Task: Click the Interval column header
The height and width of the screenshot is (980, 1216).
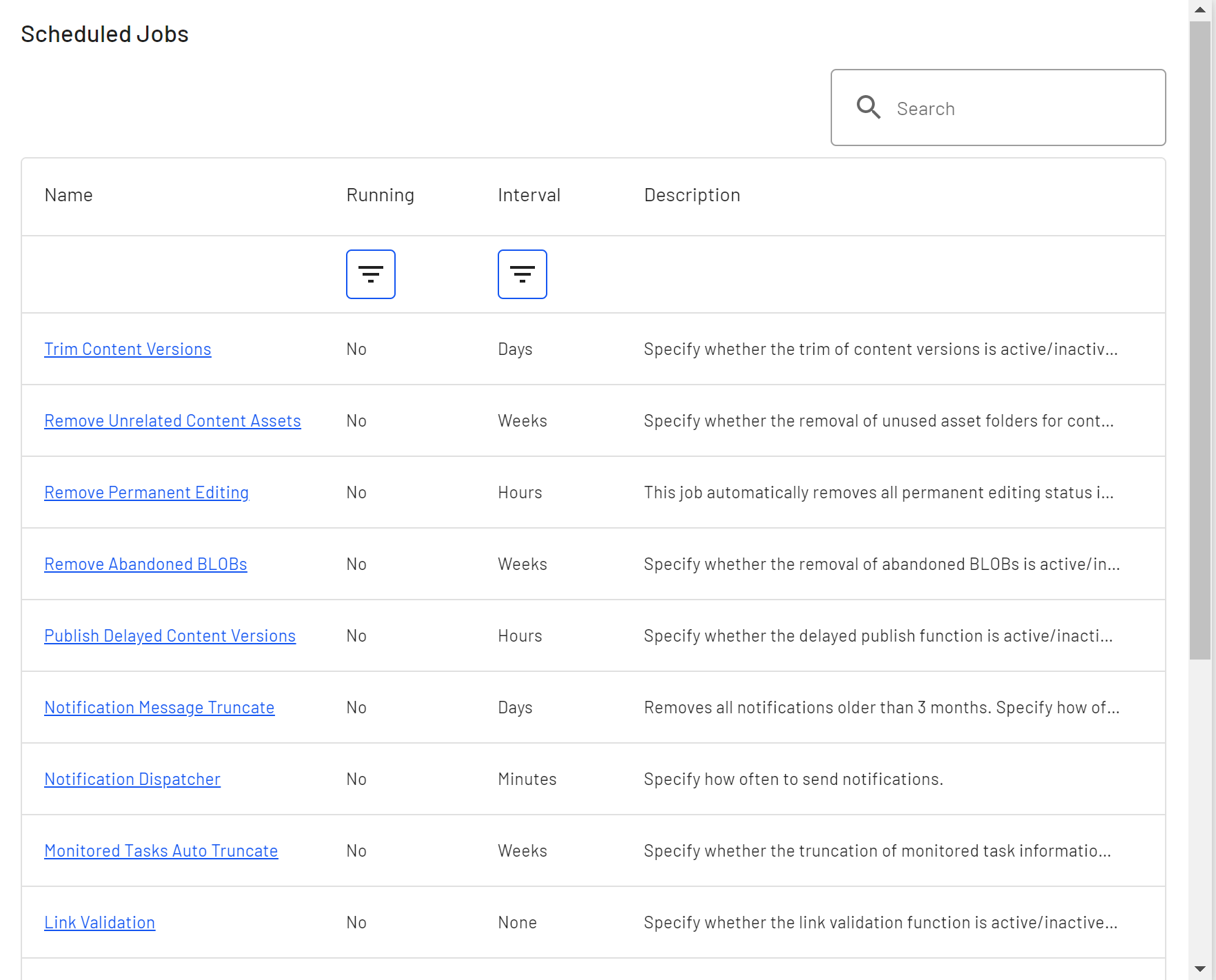Action: 529,196
